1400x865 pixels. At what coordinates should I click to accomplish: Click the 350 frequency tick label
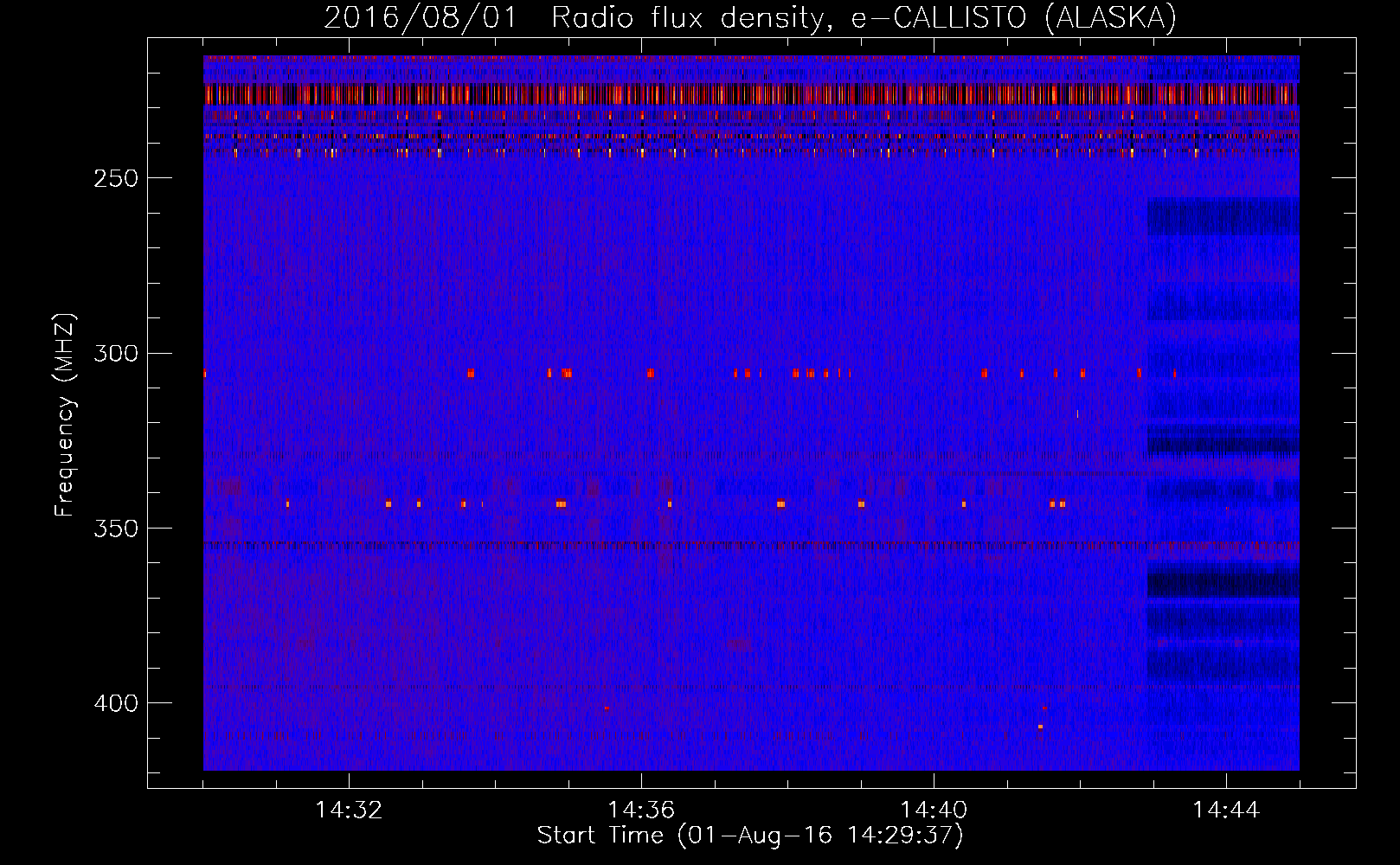click(115, 528)
